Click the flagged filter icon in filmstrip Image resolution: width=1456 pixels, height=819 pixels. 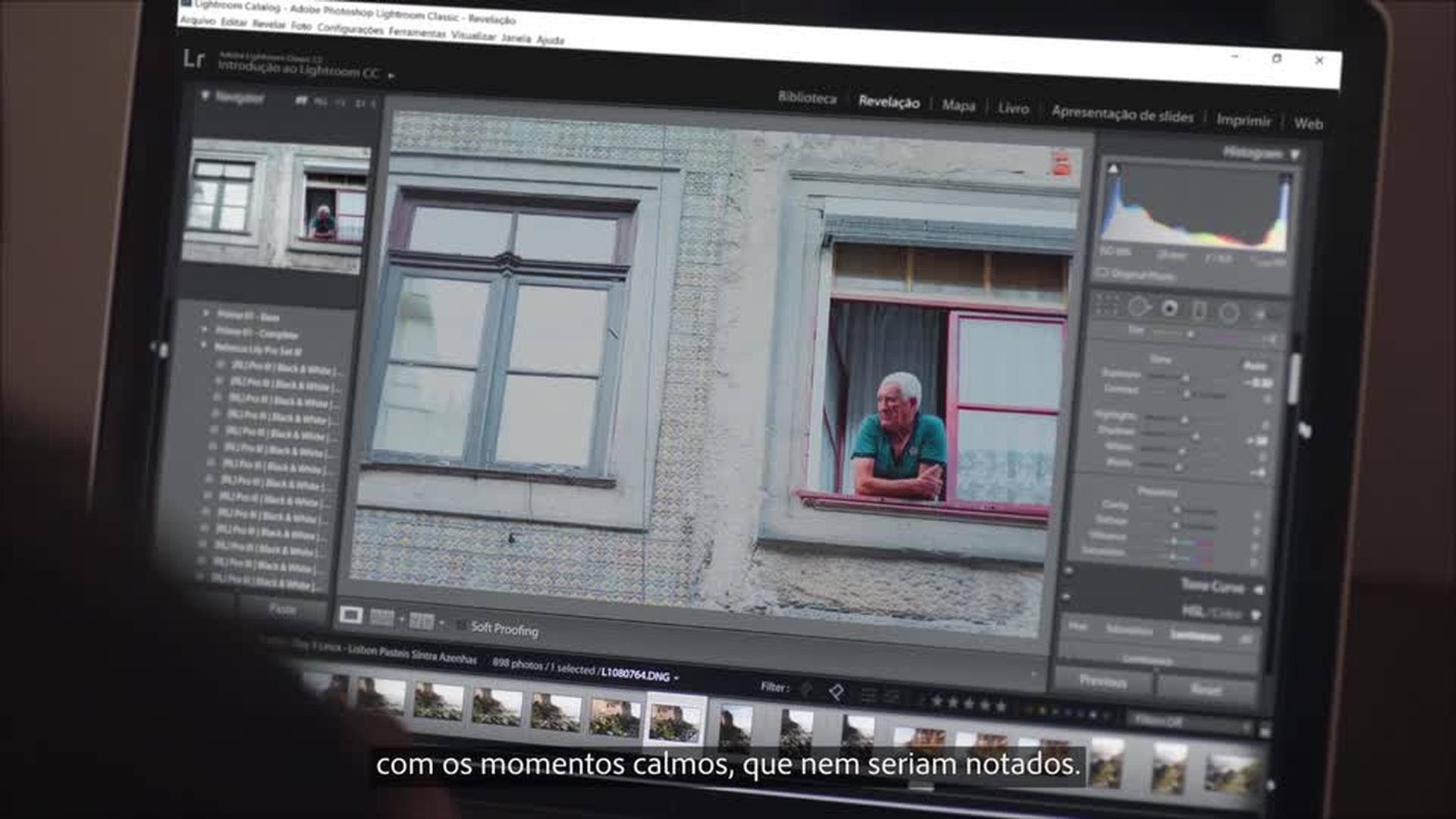836,692
